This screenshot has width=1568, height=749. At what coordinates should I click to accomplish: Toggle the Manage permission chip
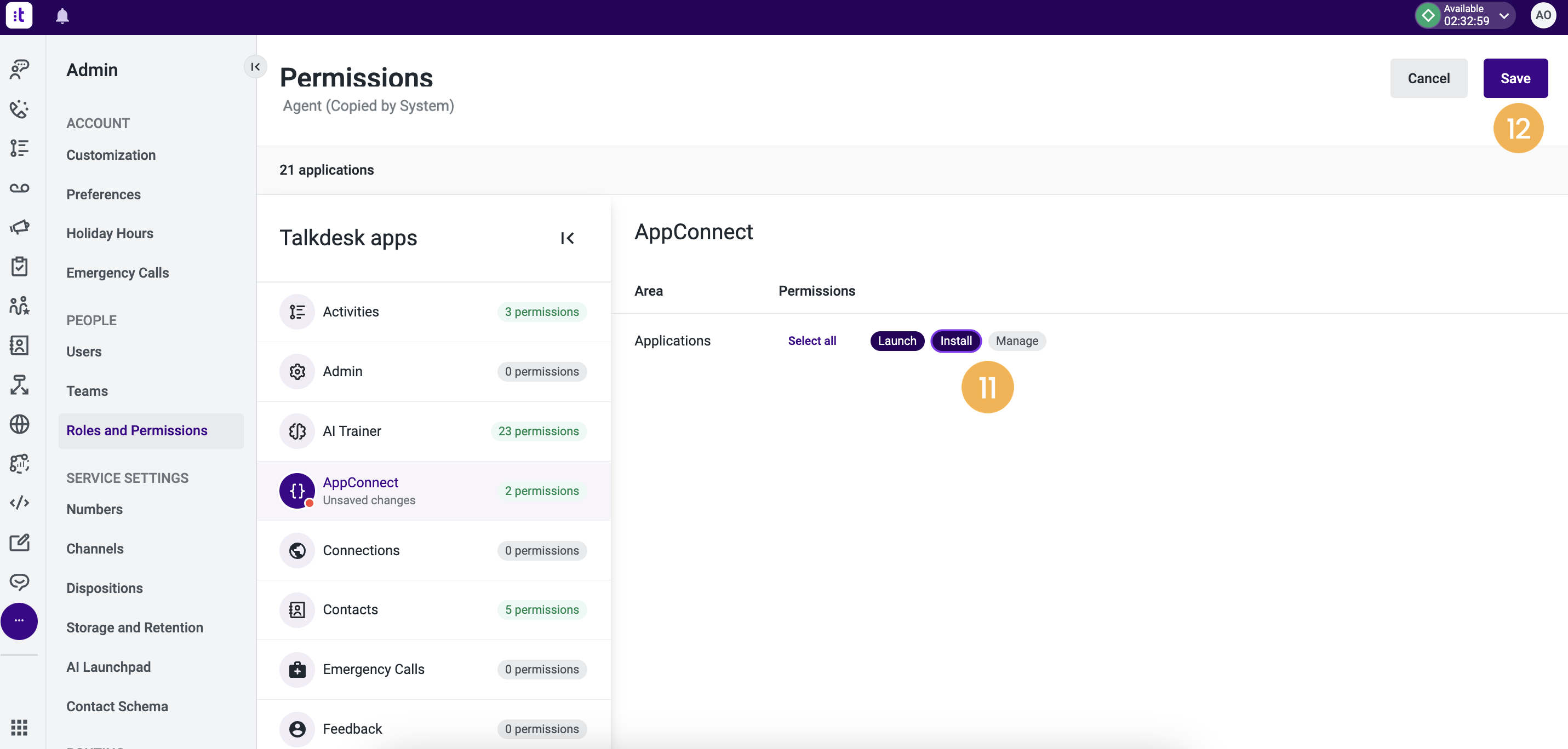pyautogui.click(x=1016, y=341)
